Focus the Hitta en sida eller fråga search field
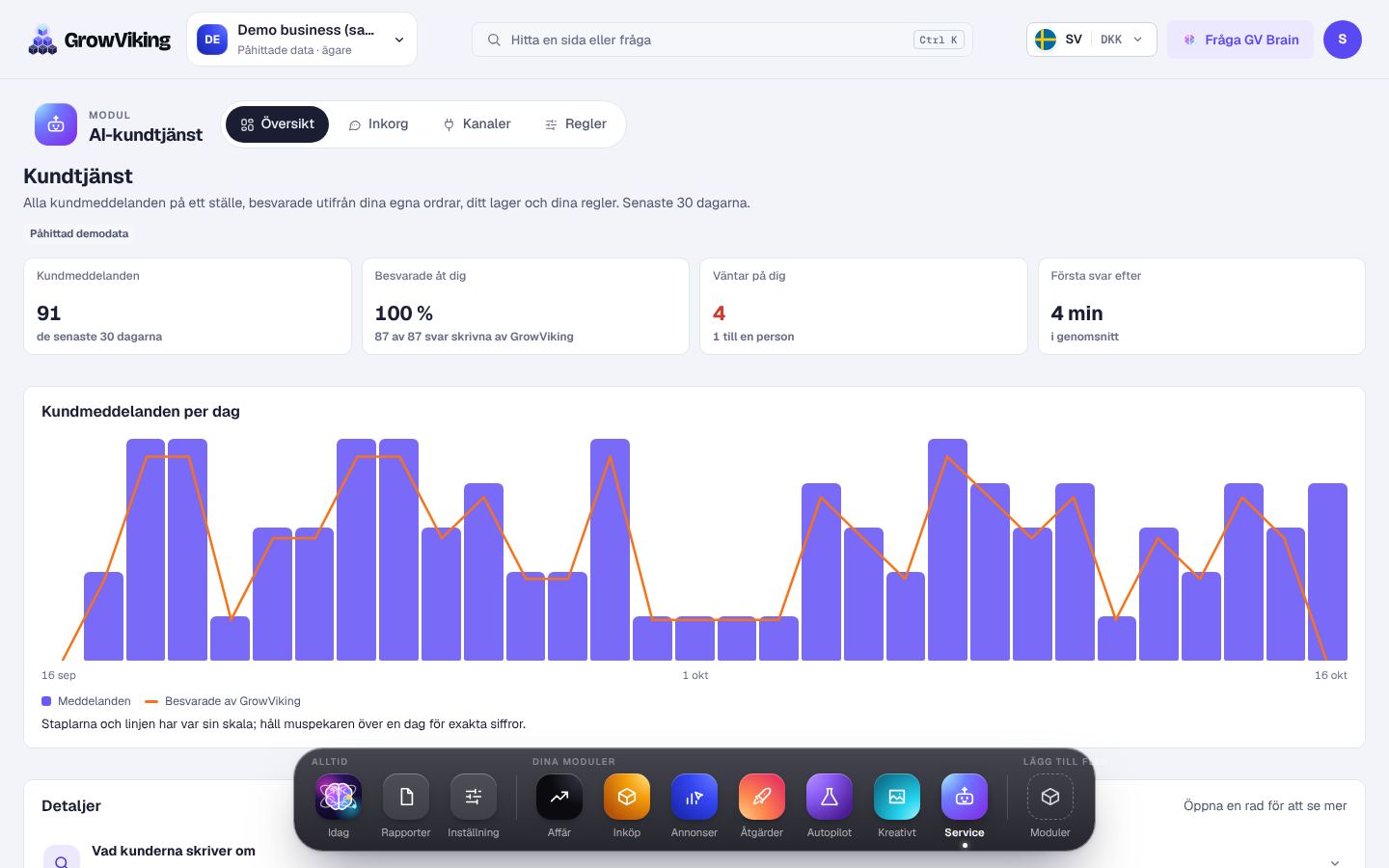This screenshot has width=1389, height=868. click(x=722, y=40)
